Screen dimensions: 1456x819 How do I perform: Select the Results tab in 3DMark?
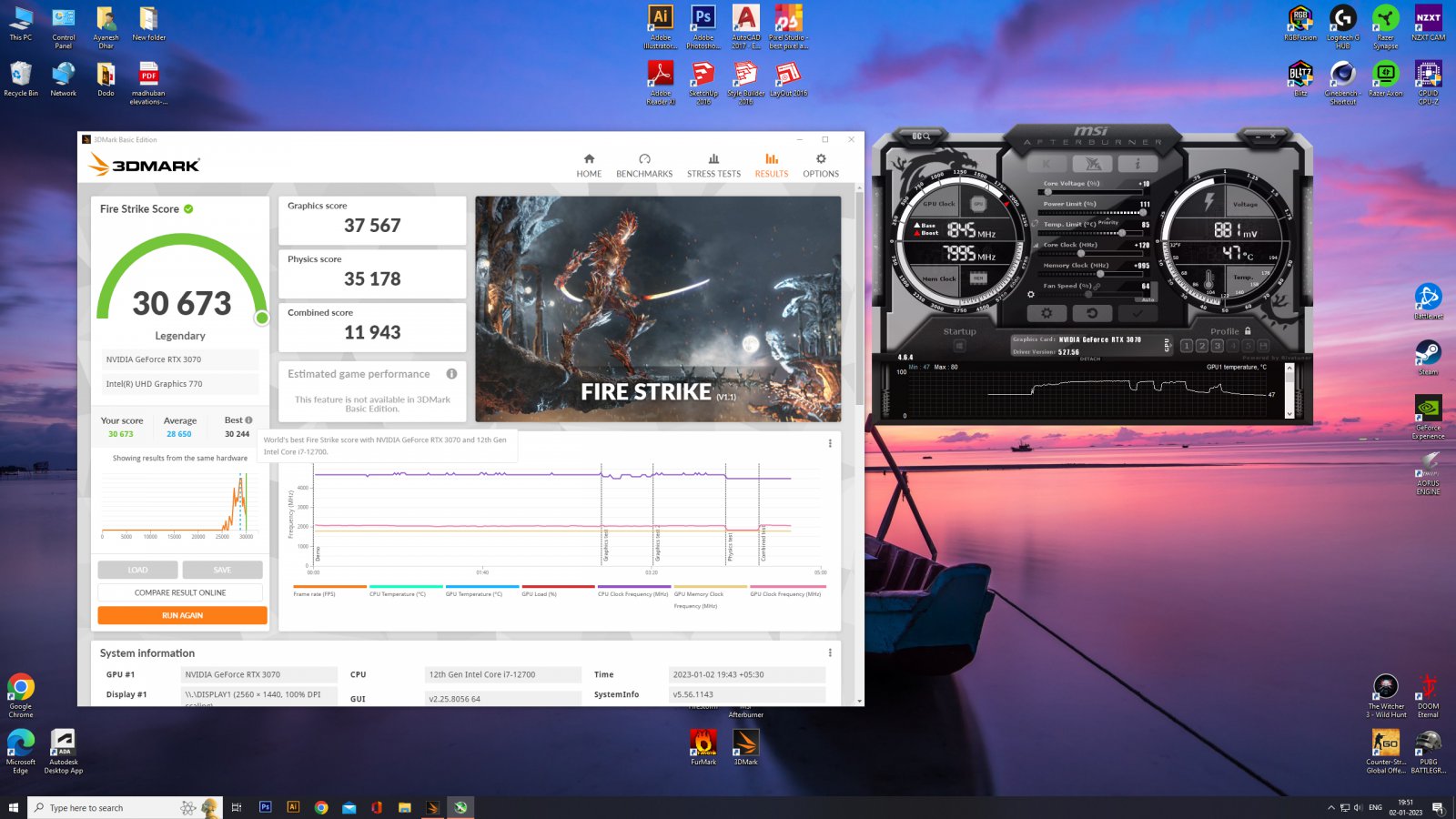[x=771, y=165]
